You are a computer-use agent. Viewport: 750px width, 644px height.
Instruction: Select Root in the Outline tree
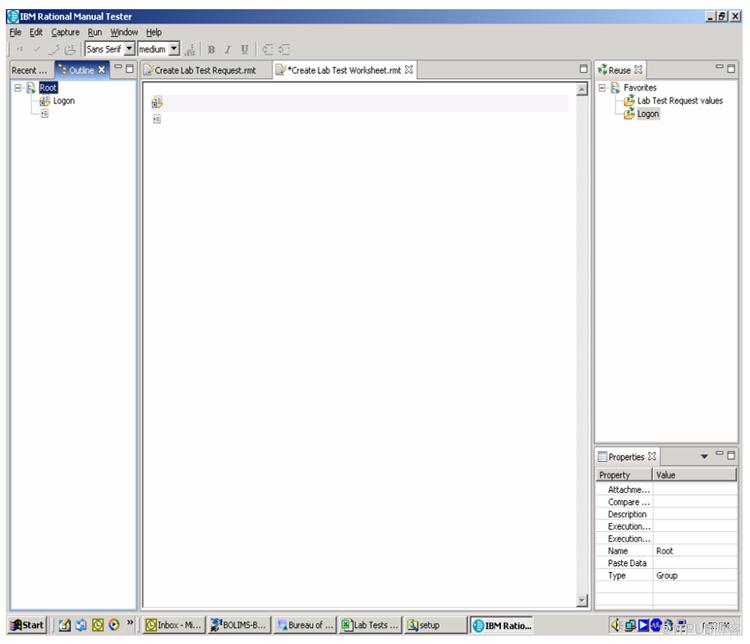[x=48, y=88]
